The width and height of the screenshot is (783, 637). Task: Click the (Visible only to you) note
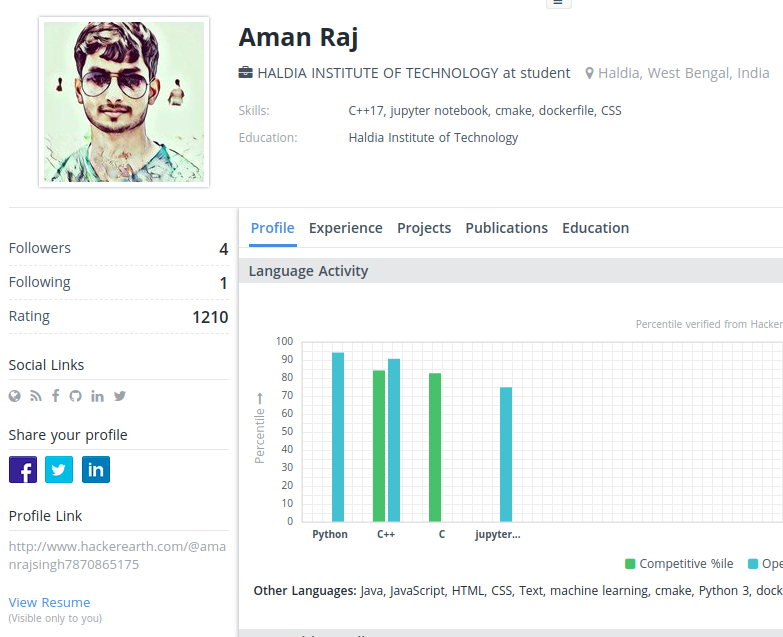click(x=55, y=618)
